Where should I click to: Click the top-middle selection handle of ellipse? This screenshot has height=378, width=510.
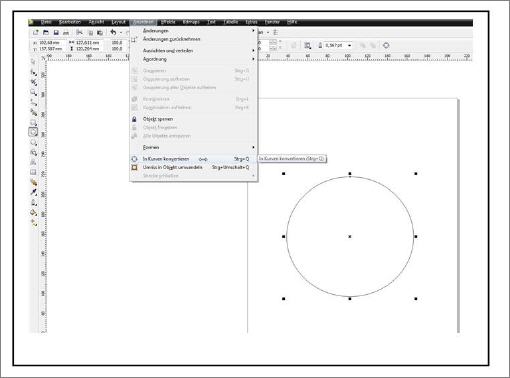coord(350,174)
